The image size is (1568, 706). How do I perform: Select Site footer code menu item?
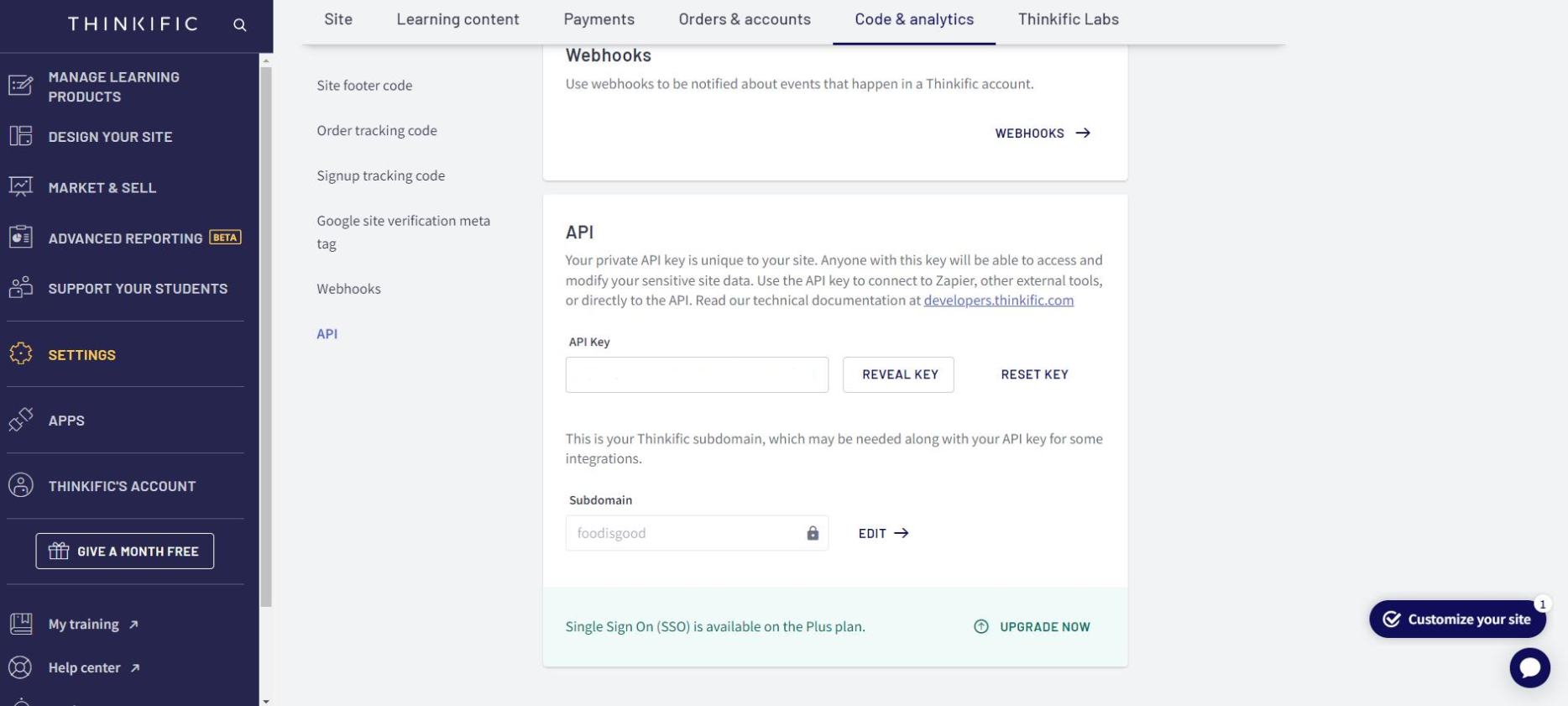[x=364, y=86]
